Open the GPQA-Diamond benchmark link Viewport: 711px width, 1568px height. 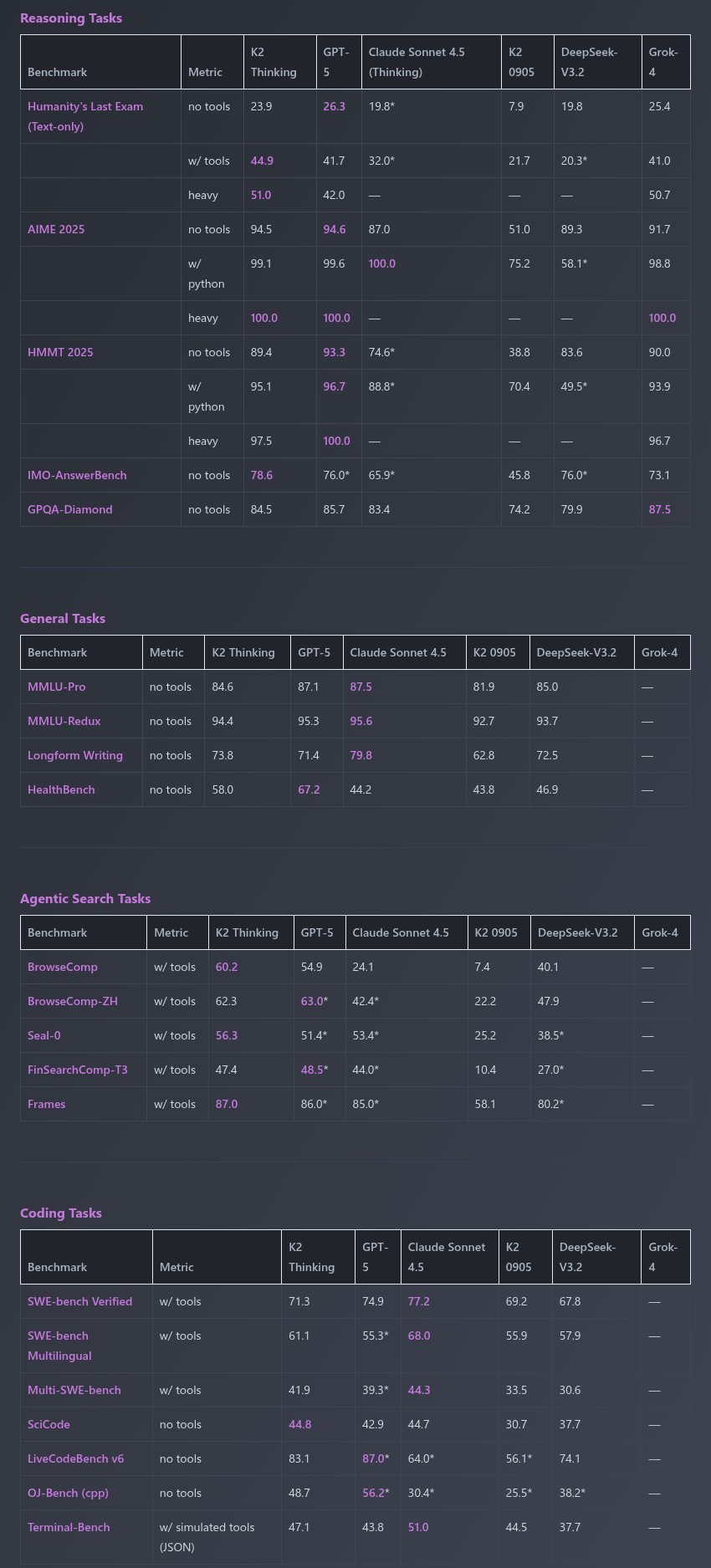pos(69,510)
